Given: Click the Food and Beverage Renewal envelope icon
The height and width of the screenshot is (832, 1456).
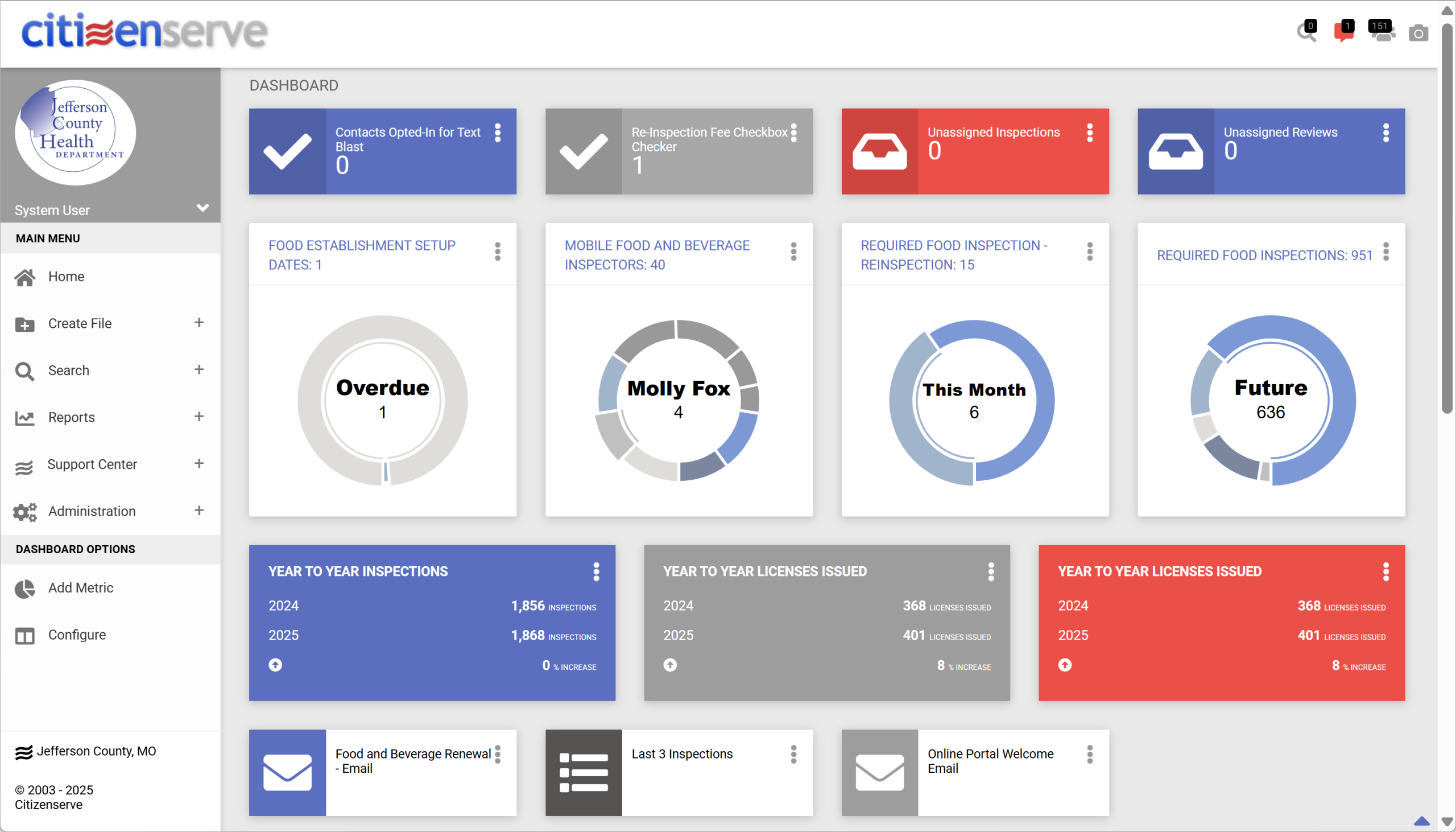Looking at the screenshot, I should coord(287,773).
